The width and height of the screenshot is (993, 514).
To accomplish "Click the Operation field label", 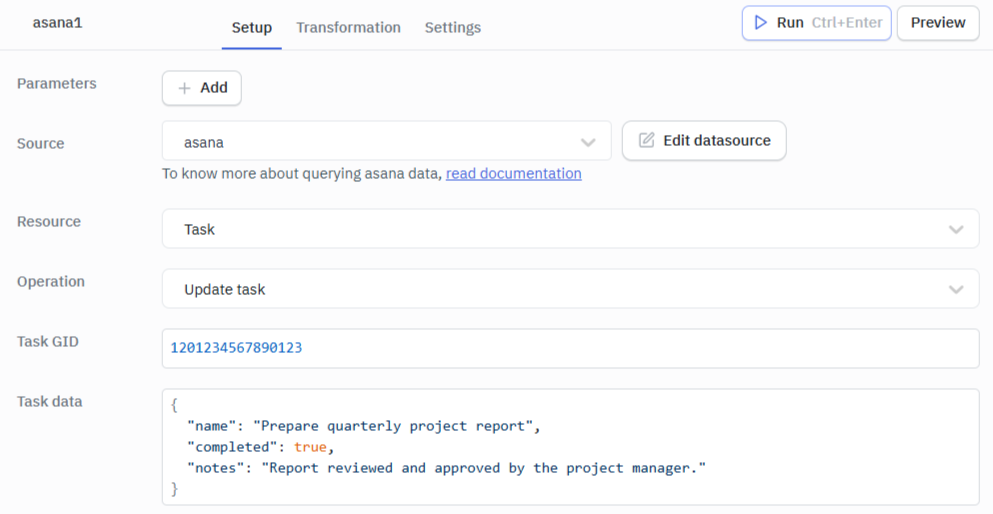I will point(51,282).
